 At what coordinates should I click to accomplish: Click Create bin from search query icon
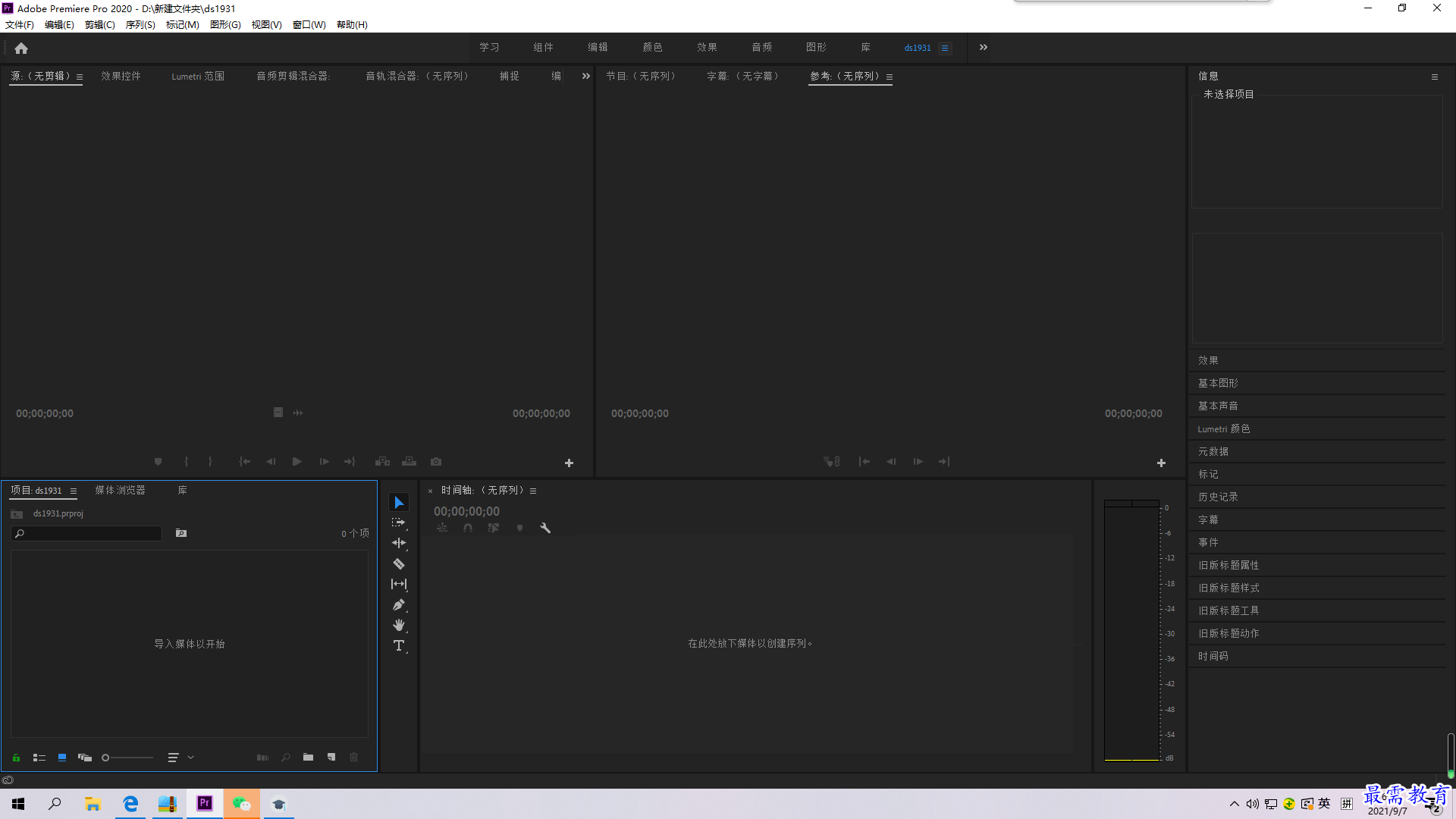(x=181, y=534)
